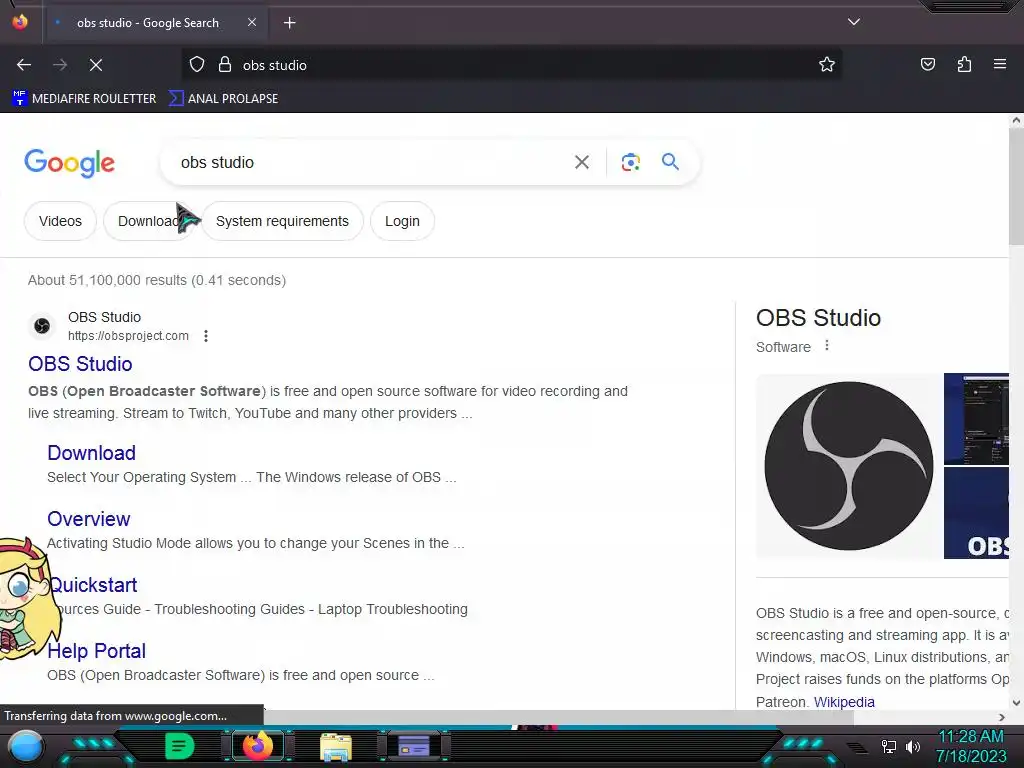Search by image using the camera icon
This screenshot has height=768, width=1024.
click(630, 162)
